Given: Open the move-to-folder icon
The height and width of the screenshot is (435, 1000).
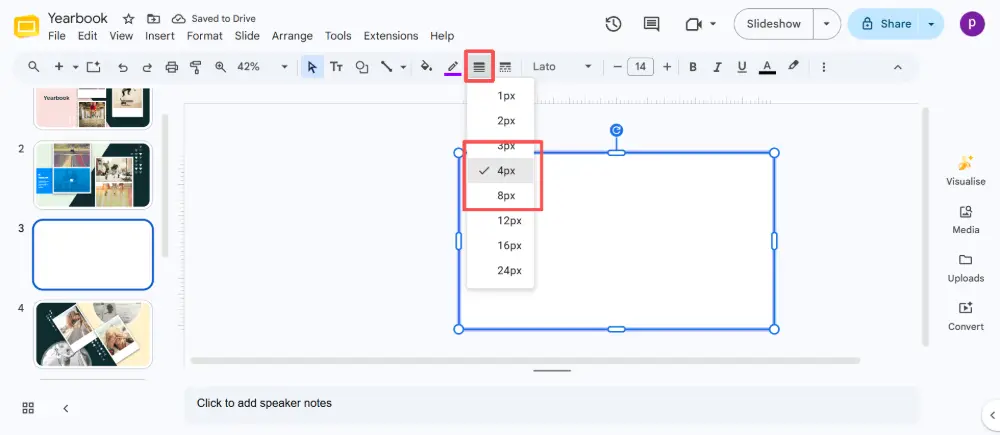Looking at the screenshot, I should pyautogui.click(x=153, y=18).
